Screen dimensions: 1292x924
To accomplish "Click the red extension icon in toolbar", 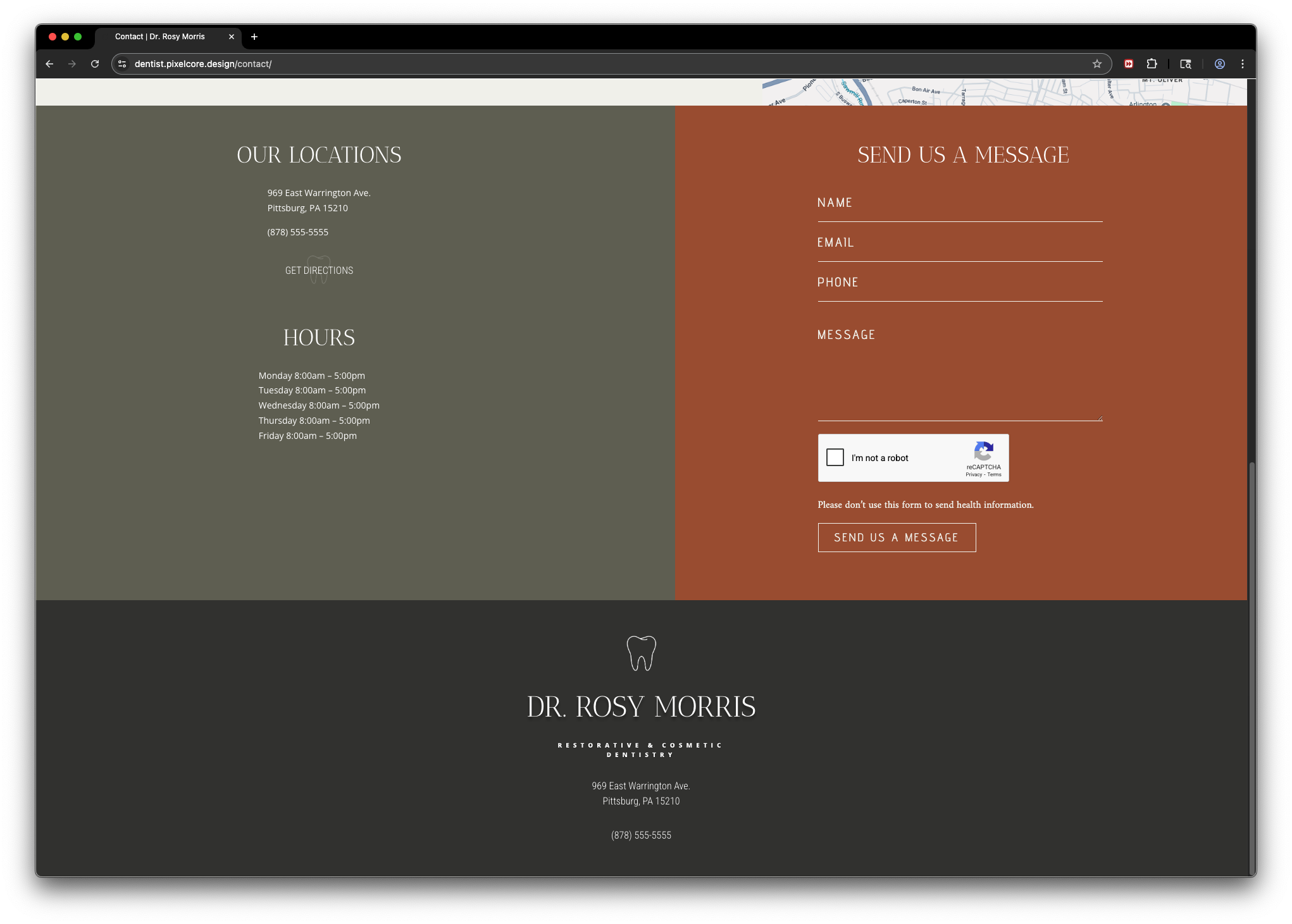I will [1128, 64].
